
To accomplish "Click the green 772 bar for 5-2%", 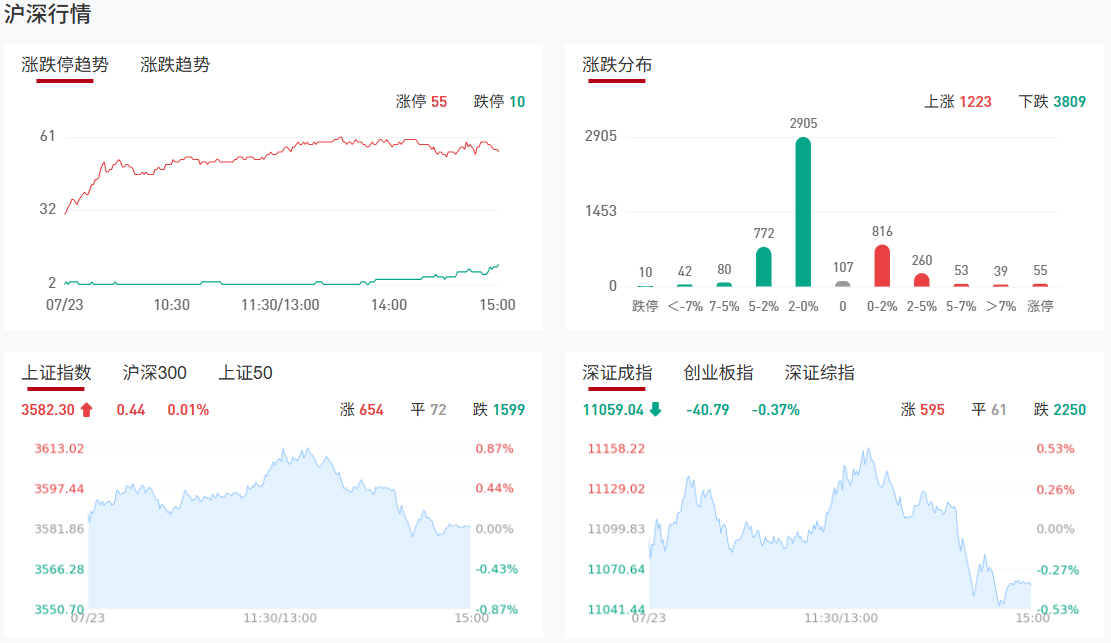I will pyautogui.click(x=764, y=267).
